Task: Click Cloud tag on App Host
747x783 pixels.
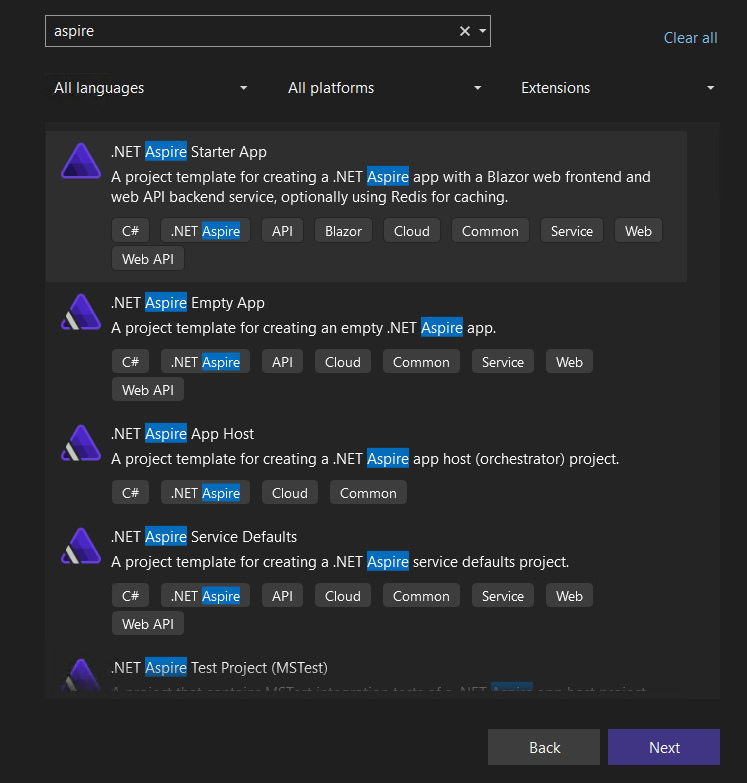Action: click(290, 492)
